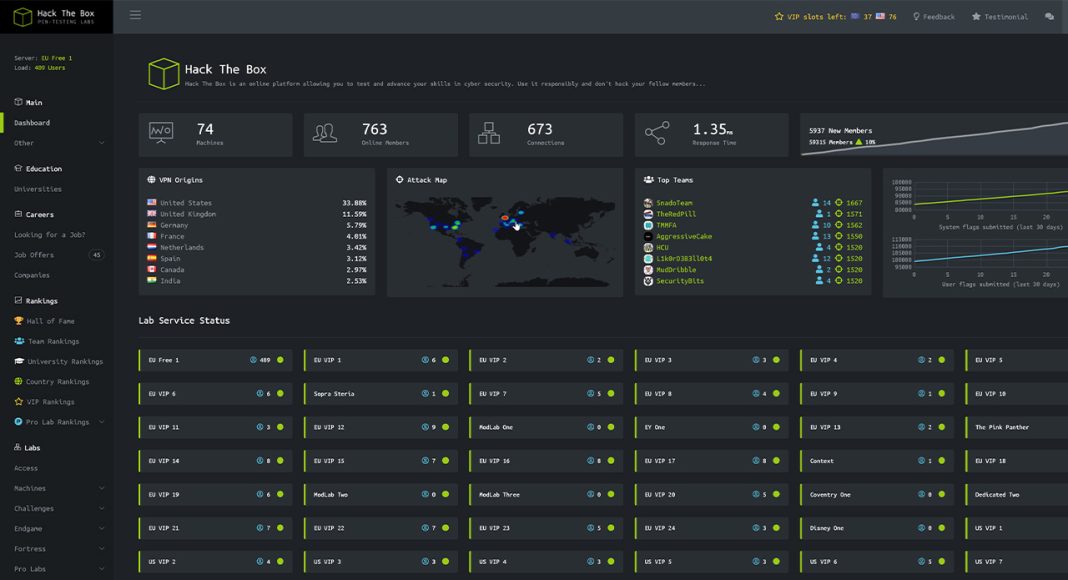Select the Coventry One lab tile
The width and height of the screenshot is (1068, 580).
(877, 495)
